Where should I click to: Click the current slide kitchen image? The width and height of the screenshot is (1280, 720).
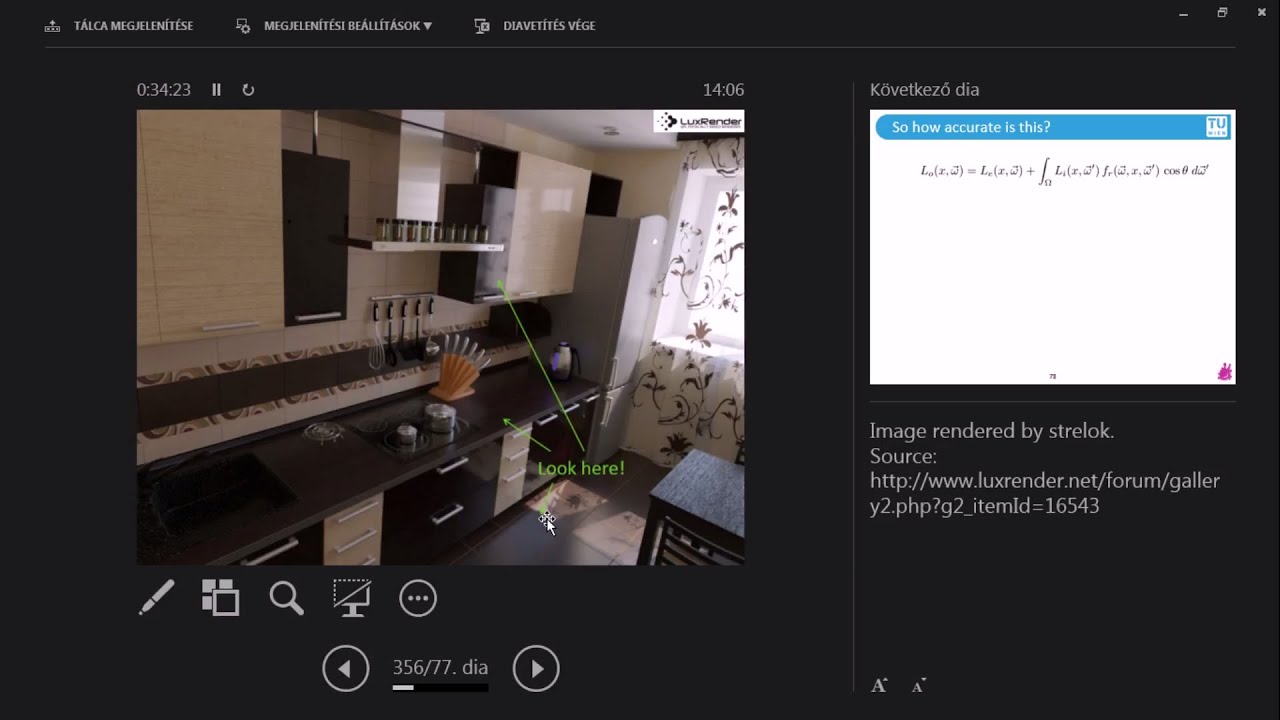pyautogui.click(x=440, y=337)
